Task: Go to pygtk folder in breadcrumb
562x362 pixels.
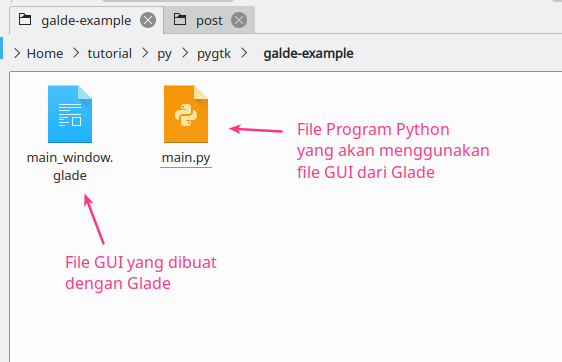Action: point(214,54)
